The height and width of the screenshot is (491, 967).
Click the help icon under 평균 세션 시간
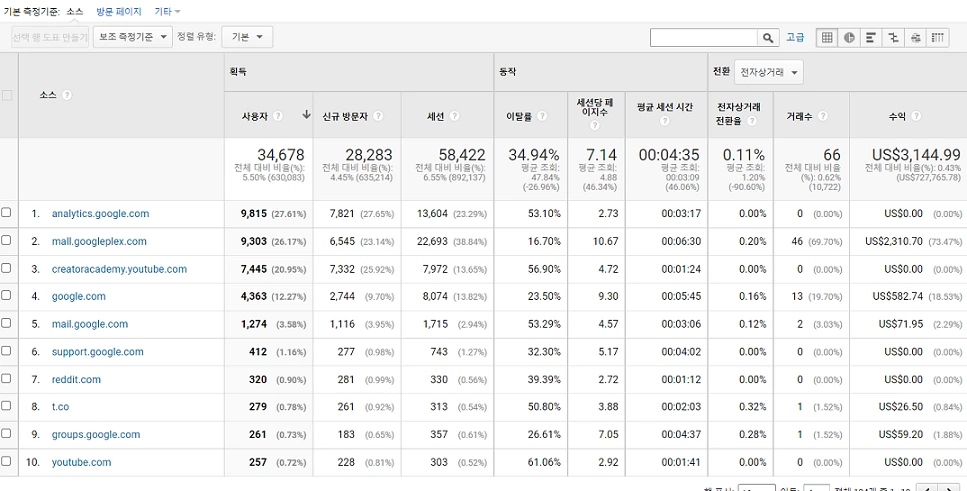click(x=665, y=122)
